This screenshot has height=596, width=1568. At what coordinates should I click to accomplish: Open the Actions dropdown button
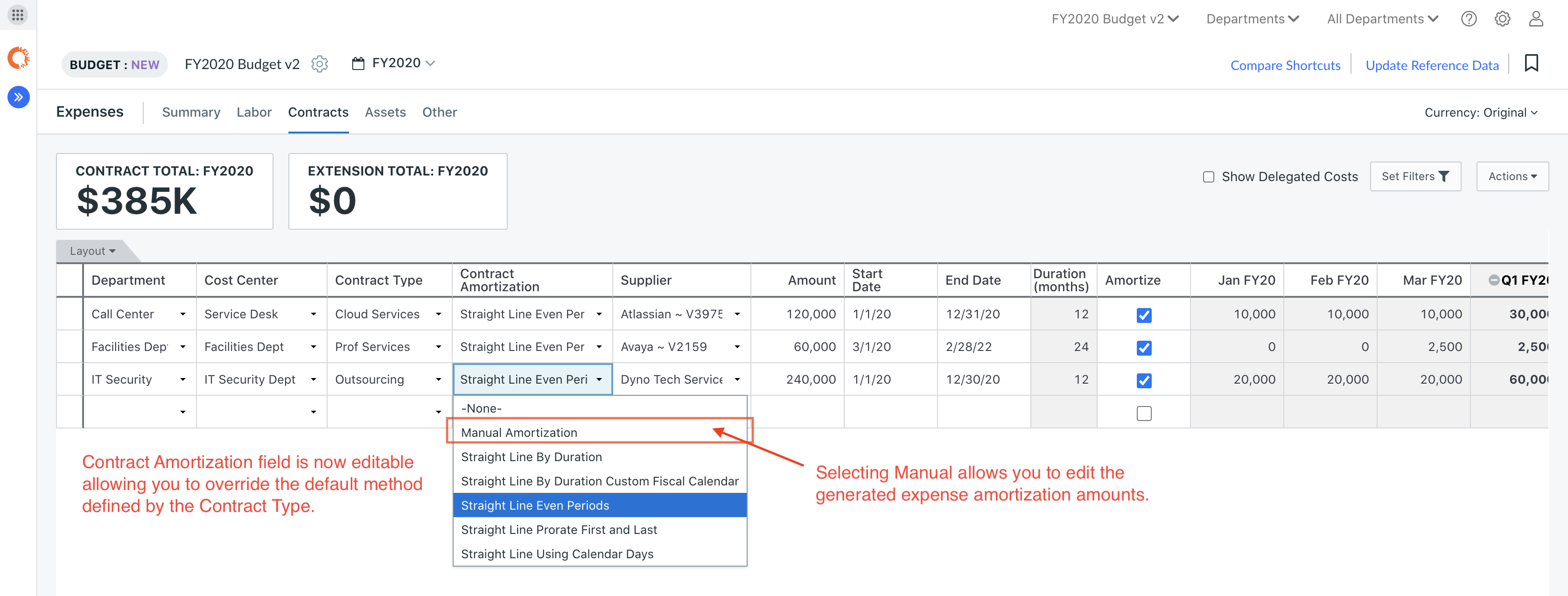click(x=1512, y=176)
